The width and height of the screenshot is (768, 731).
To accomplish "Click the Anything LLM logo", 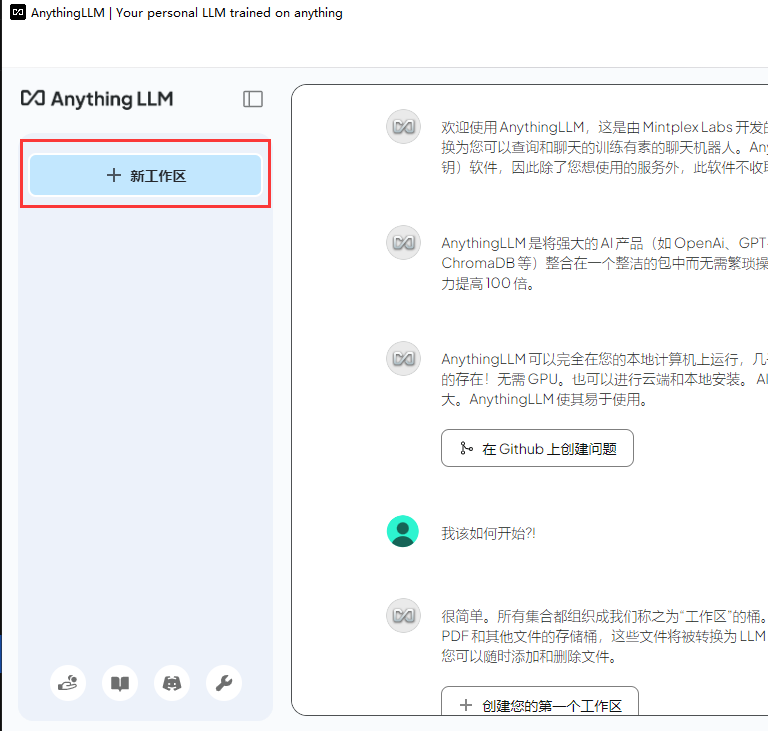I will click(97, 98).
